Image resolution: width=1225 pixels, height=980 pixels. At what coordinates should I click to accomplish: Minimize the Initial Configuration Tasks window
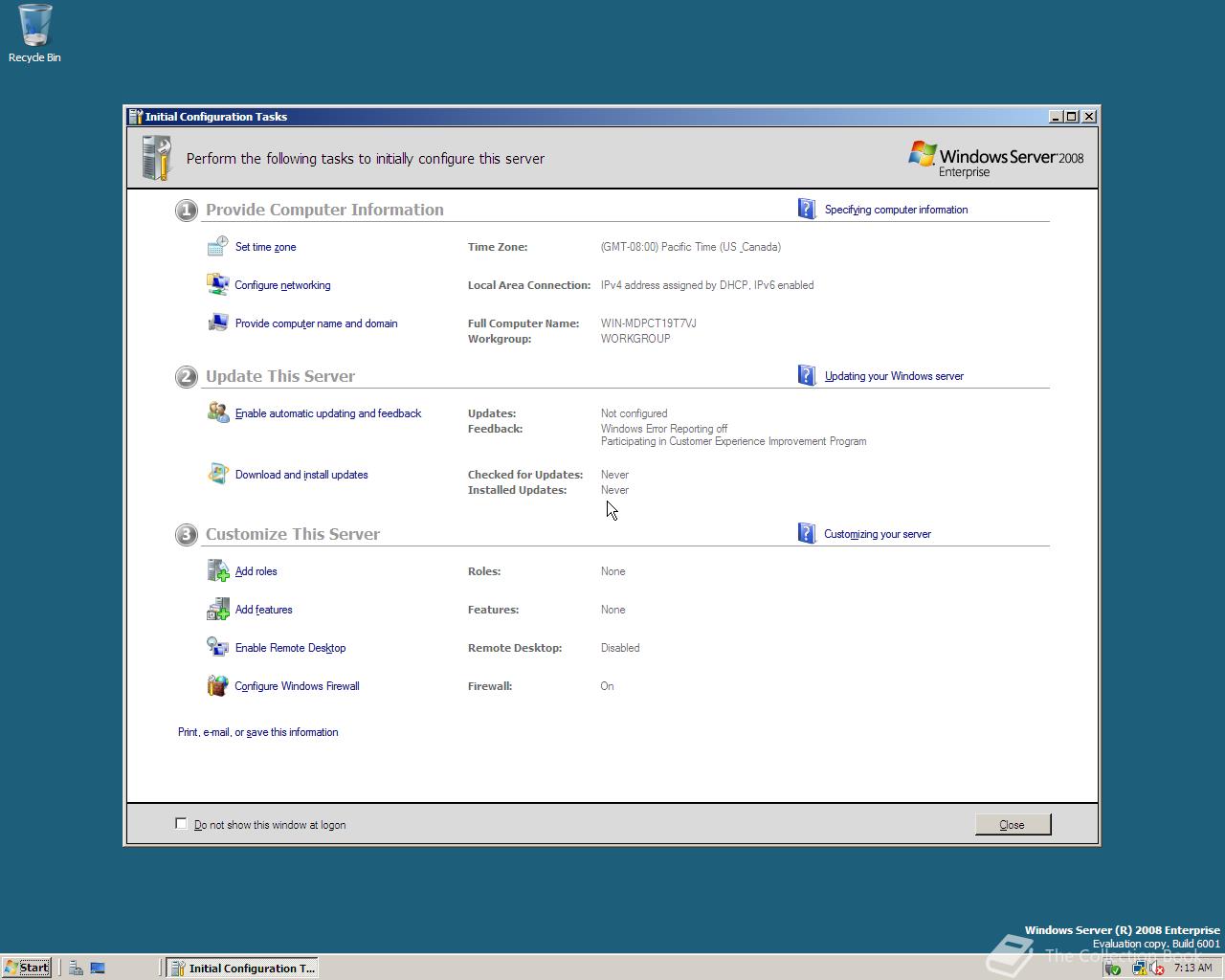click(1056, 116)
